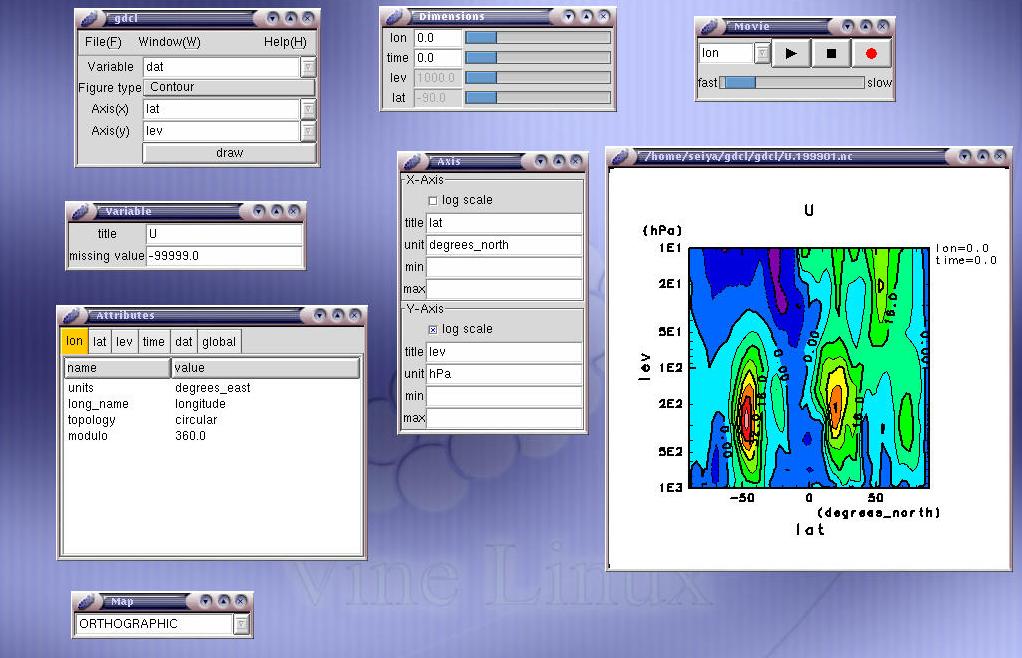
Task: Switch to the global attributes tab
Action: pos(219,342)
